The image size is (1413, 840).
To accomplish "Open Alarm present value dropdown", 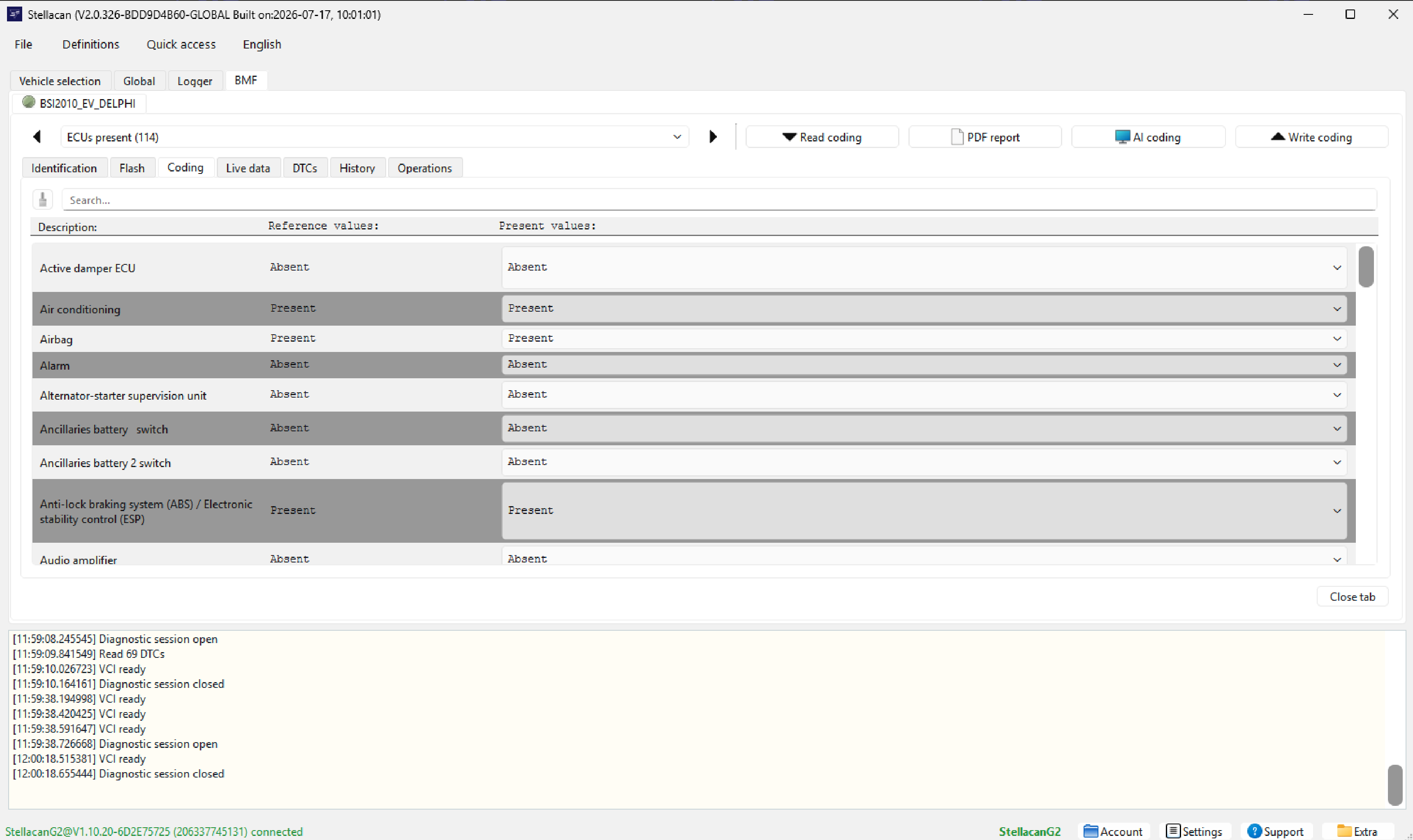I will (924, 365).
